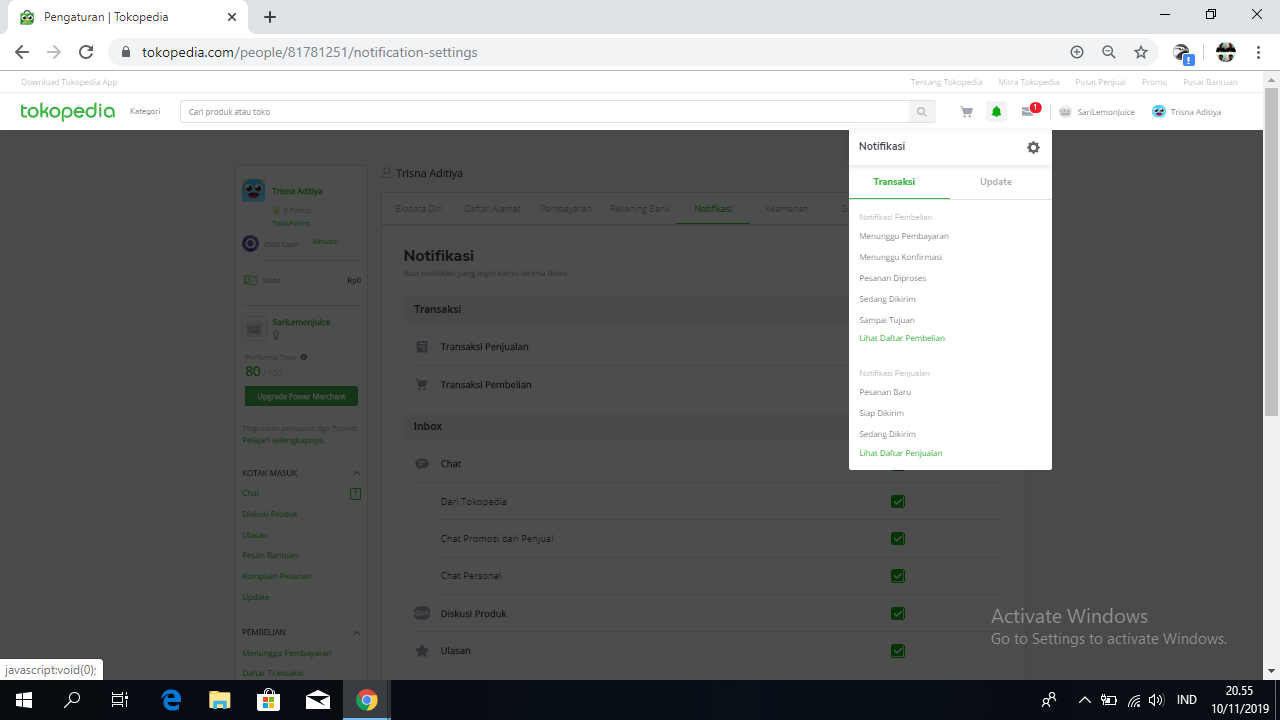Open Siap Dikirim in popup
This screenshot has width=1280, height=720.
(x=881, y=413)
